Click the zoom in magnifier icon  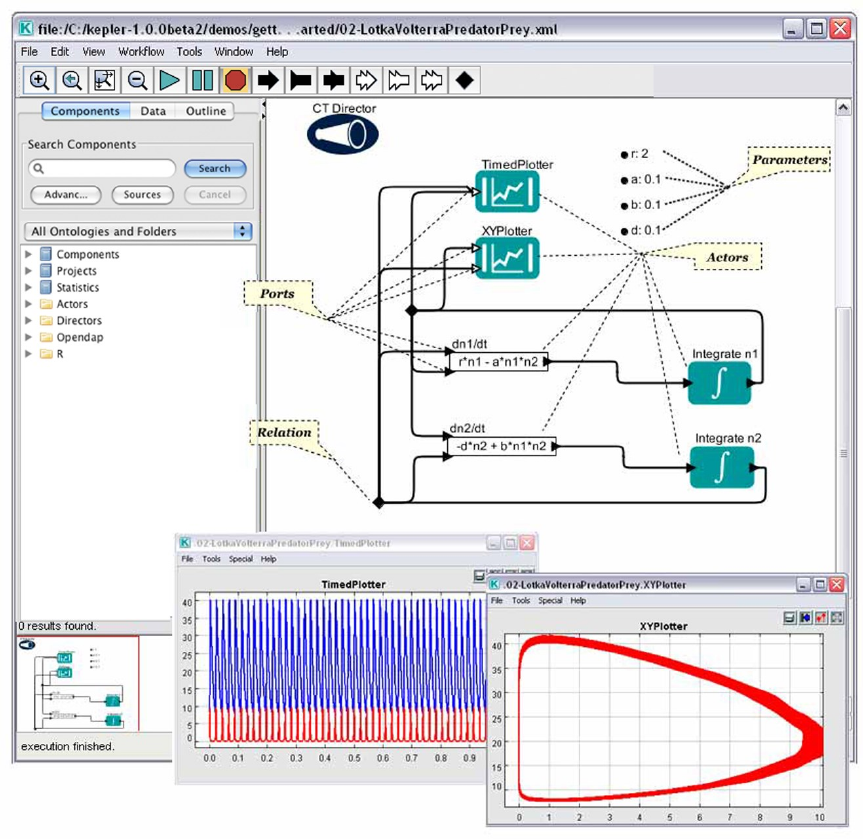point(40,79)
